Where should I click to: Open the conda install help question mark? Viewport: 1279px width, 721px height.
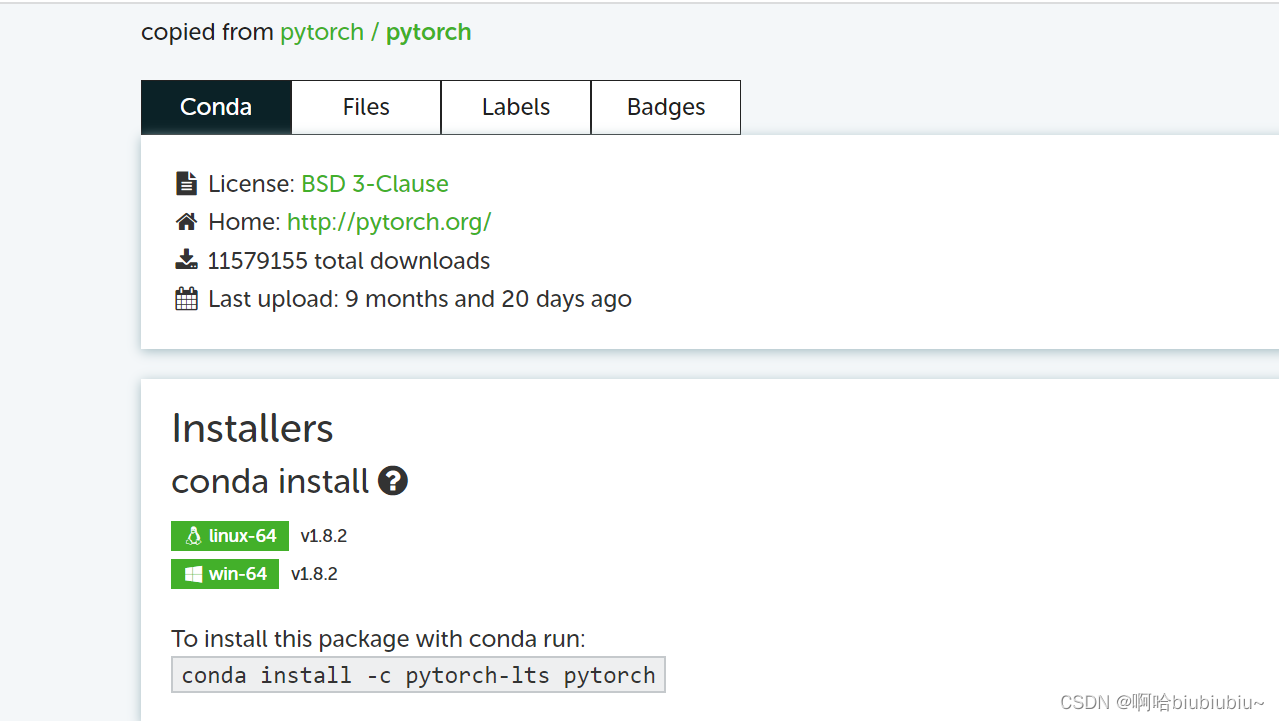click(x=392, y=481)
